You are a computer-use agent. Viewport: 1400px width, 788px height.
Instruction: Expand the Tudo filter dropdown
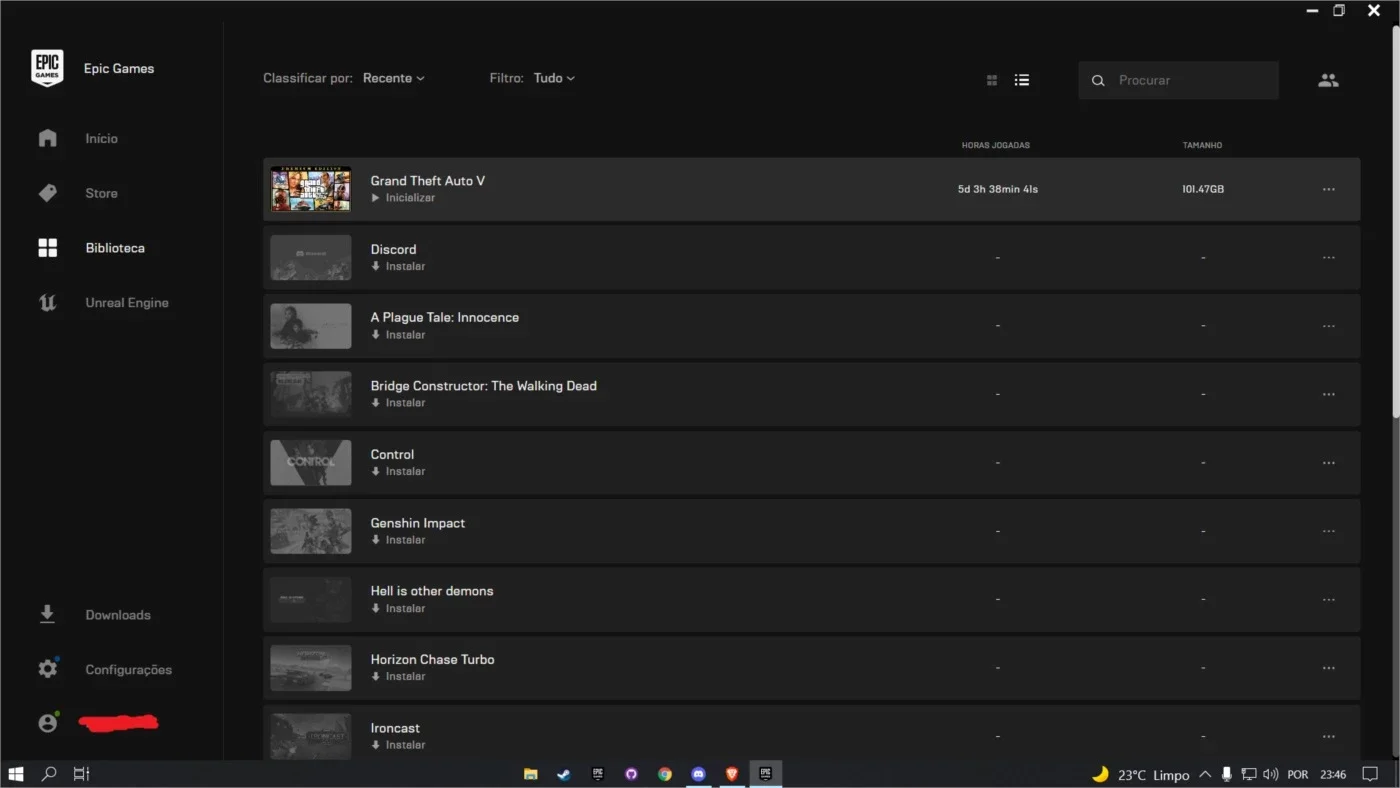(554, 78)
